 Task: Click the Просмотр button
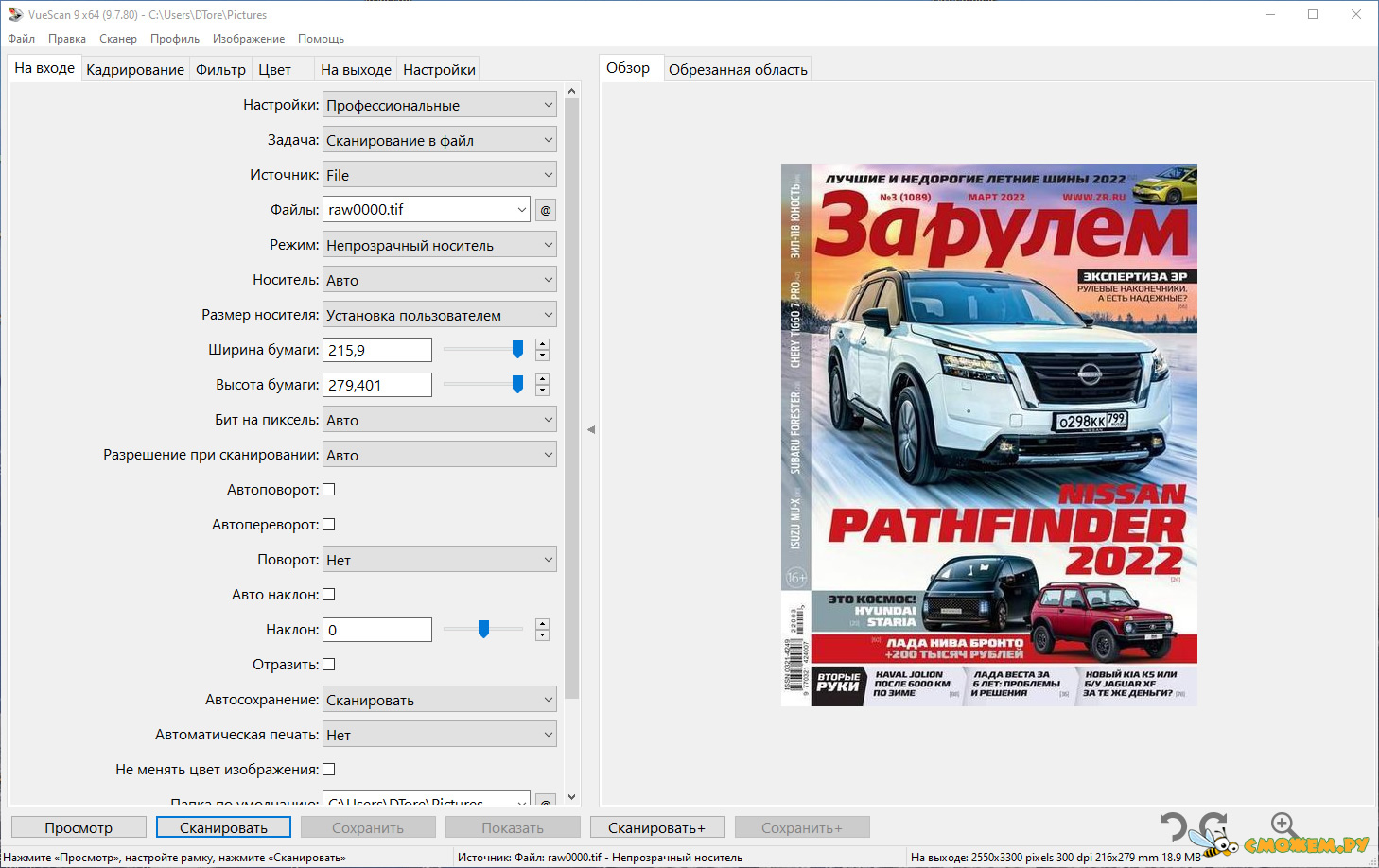tap(79, 827)
